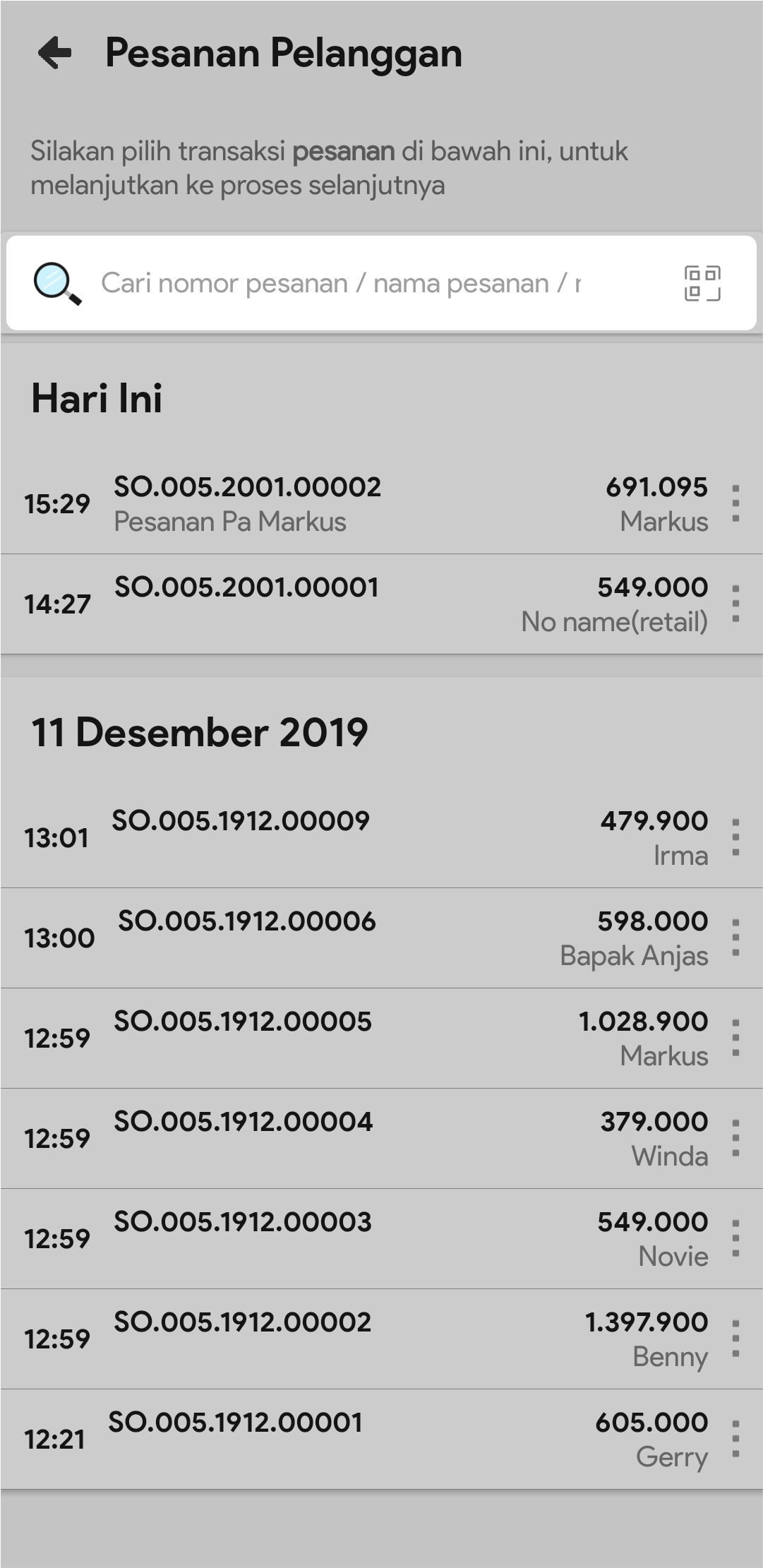Screen dimensions: 763x1568
Task: Open the QR code scanner icon
Action: 702,283
